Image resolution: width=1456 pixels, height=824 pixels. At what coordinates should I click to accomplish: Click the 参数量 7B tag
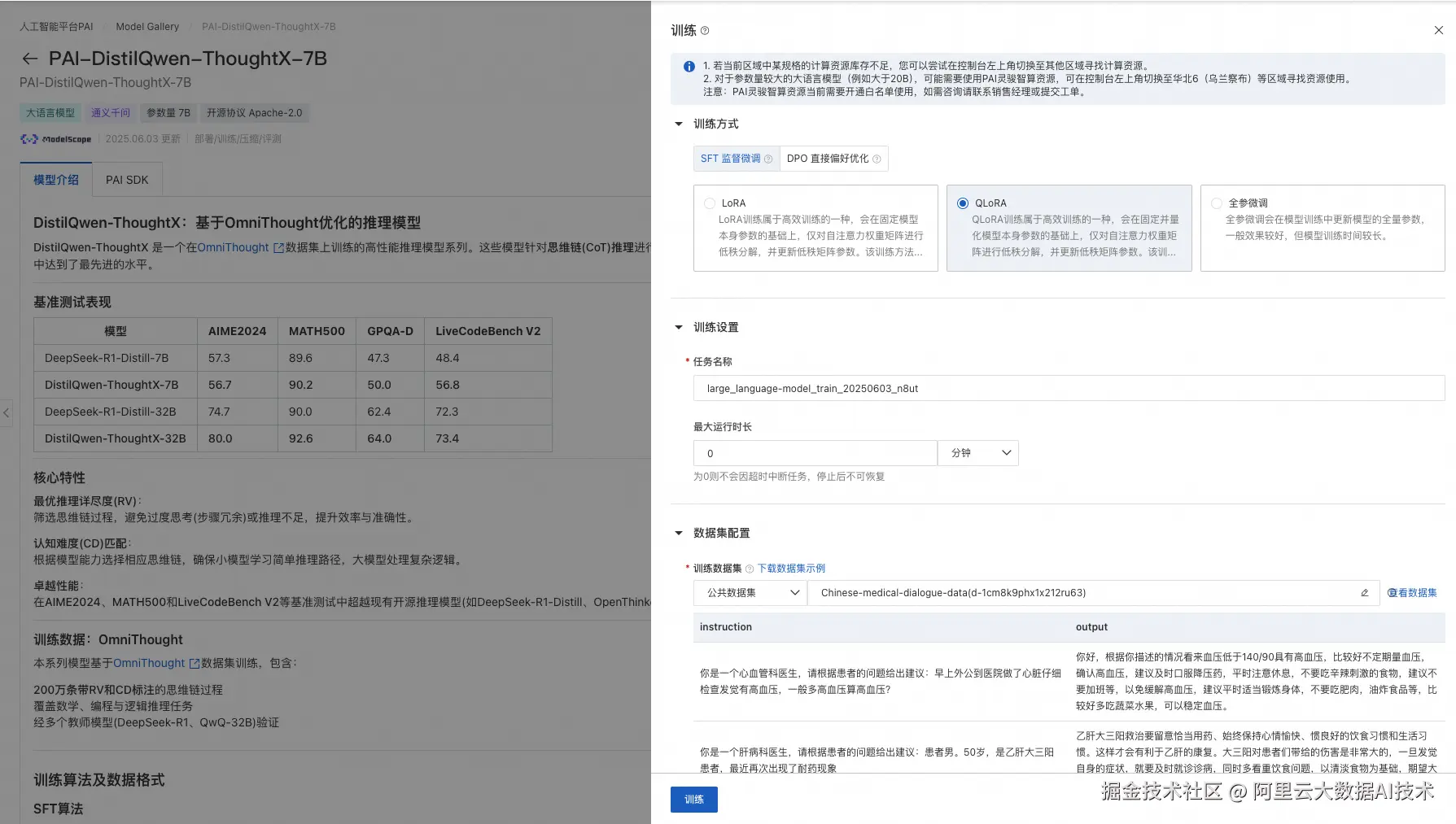pyautogui.click(x=168, y=113)
